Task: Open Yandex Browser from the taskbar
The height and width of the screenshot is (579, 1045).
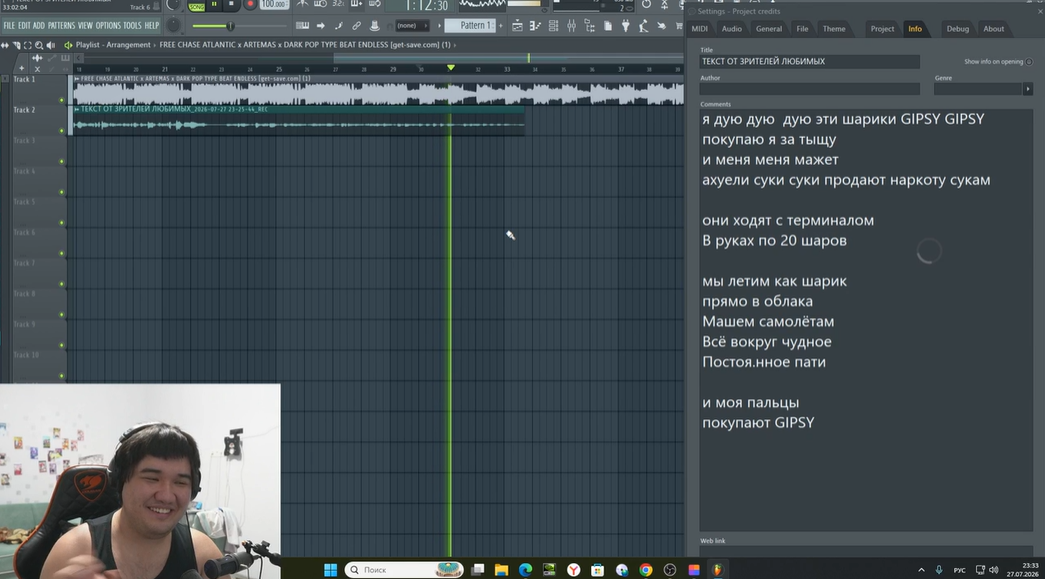Action: click(x=573, y=570)
